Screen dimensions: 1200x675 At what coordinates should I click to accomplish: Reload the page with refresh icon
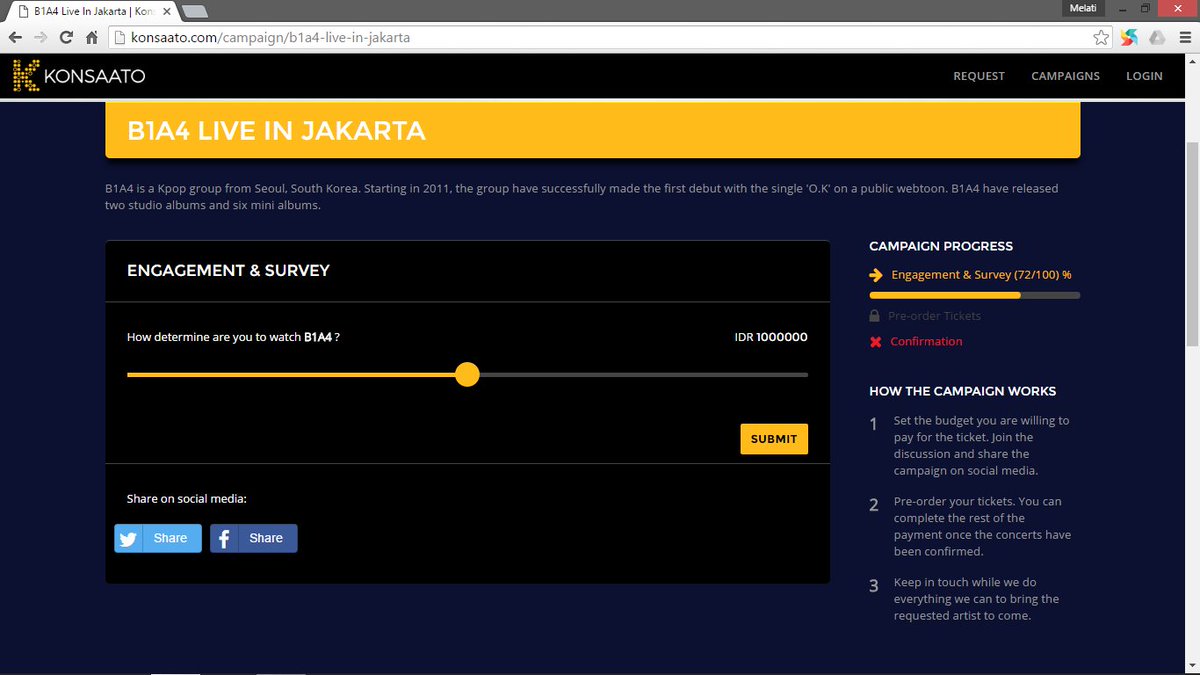coord(66,38)
